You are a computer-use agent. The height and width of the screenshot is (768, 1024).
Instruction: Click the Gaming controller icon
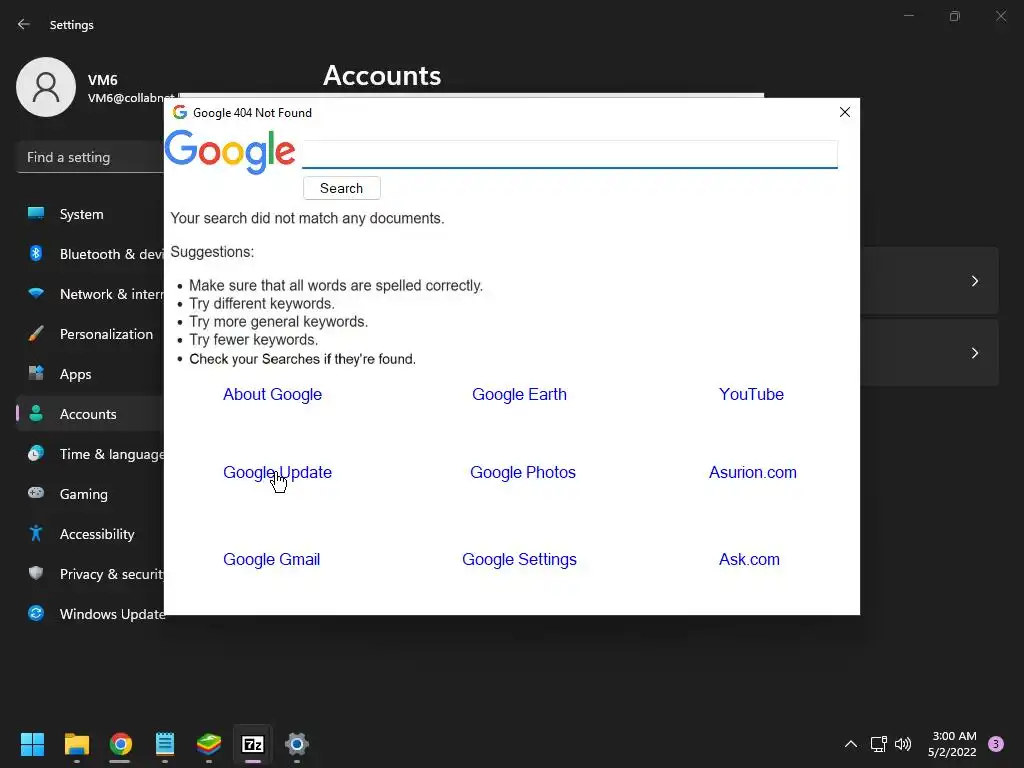pos(36,493)
